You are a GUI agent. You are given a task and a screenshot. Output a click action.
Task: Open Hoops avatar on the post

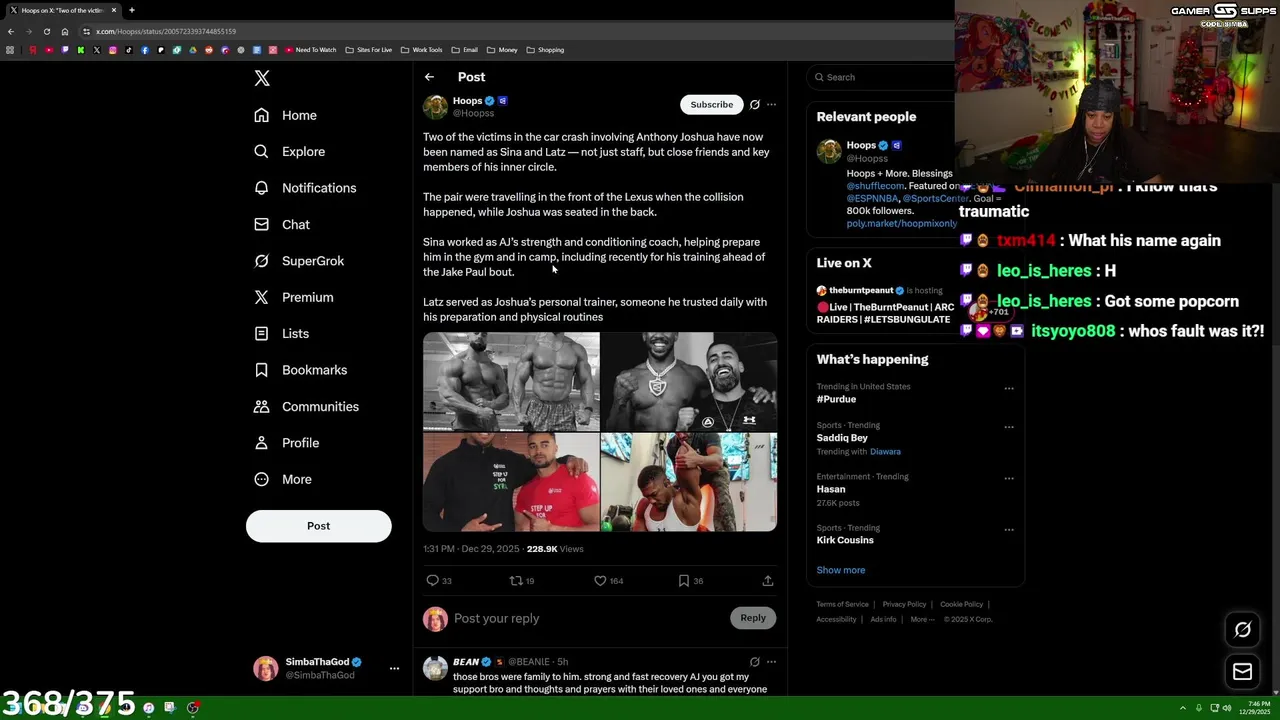435,106
